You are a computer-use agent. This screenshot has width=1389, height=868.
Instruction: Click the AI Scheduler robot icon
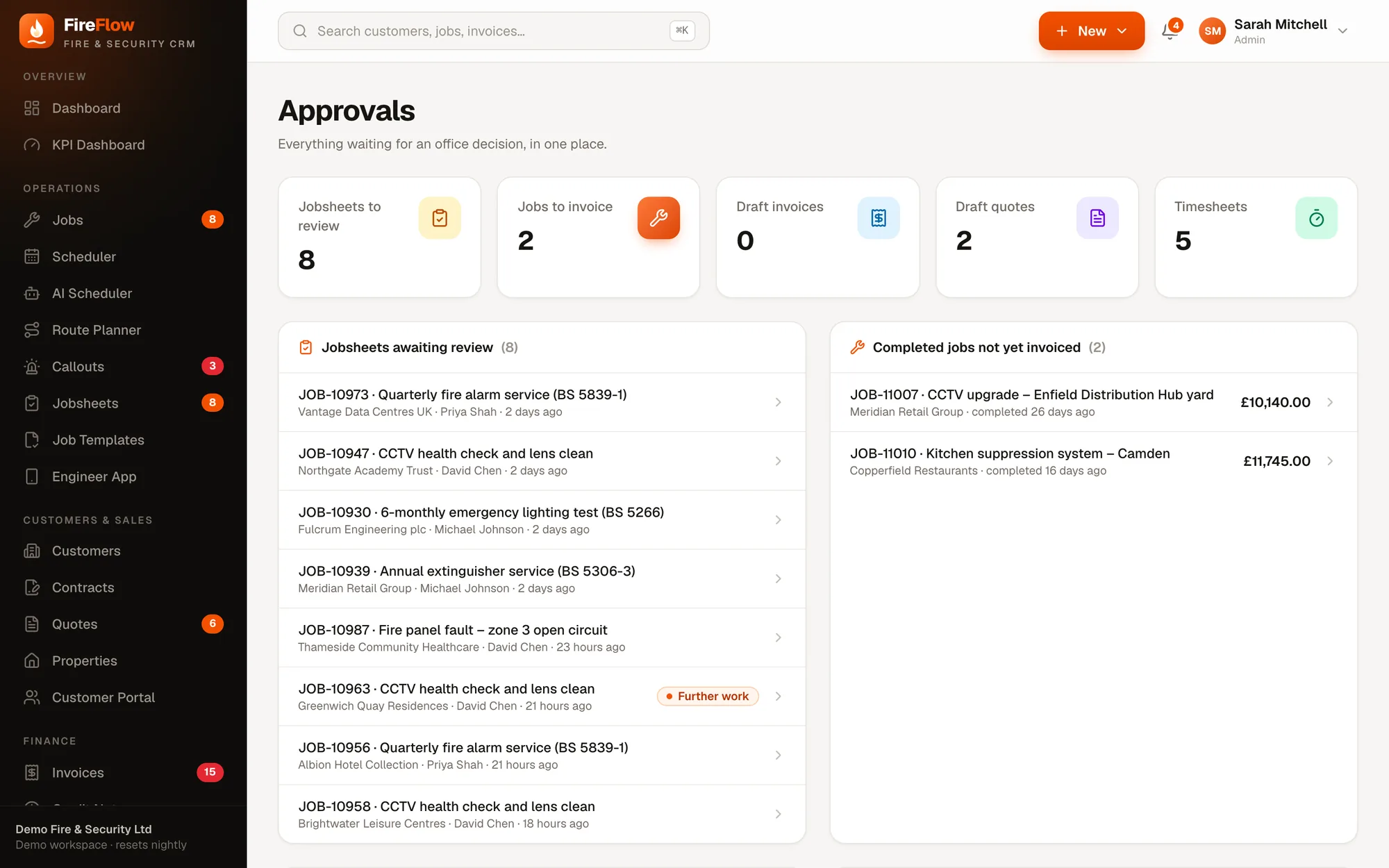(32, 294)
